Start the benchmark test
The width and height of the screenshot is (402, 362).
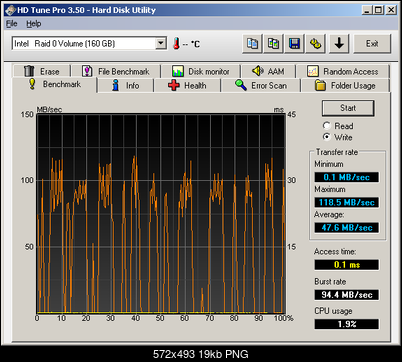click(x=348, y=108)
